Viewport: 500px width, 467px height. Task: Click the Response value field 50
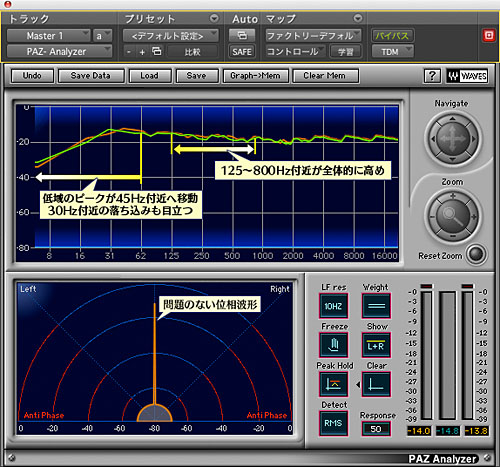pyautogui.click(x=376, y=429)
